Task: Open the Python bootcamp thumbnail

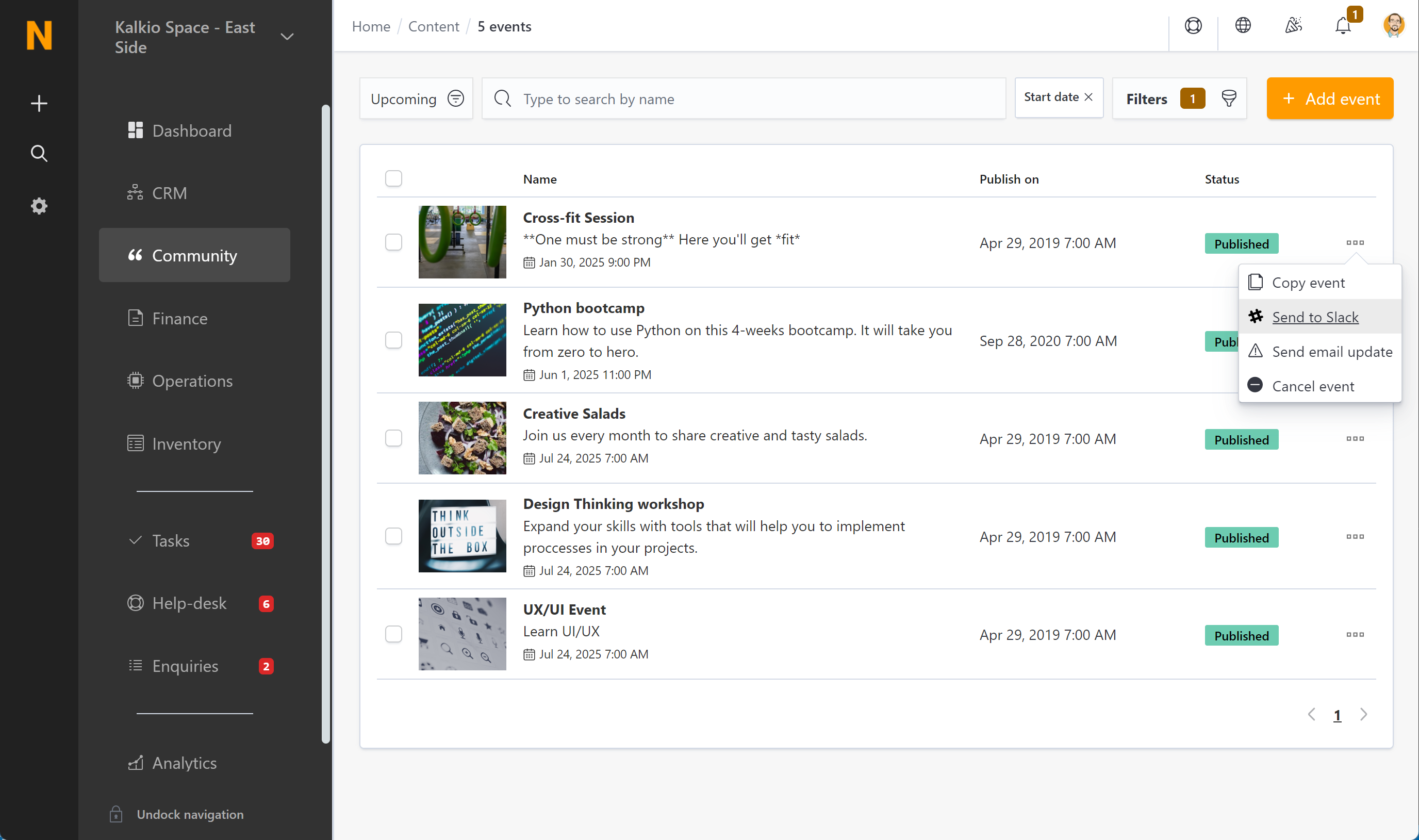Action: click(463, 340)
